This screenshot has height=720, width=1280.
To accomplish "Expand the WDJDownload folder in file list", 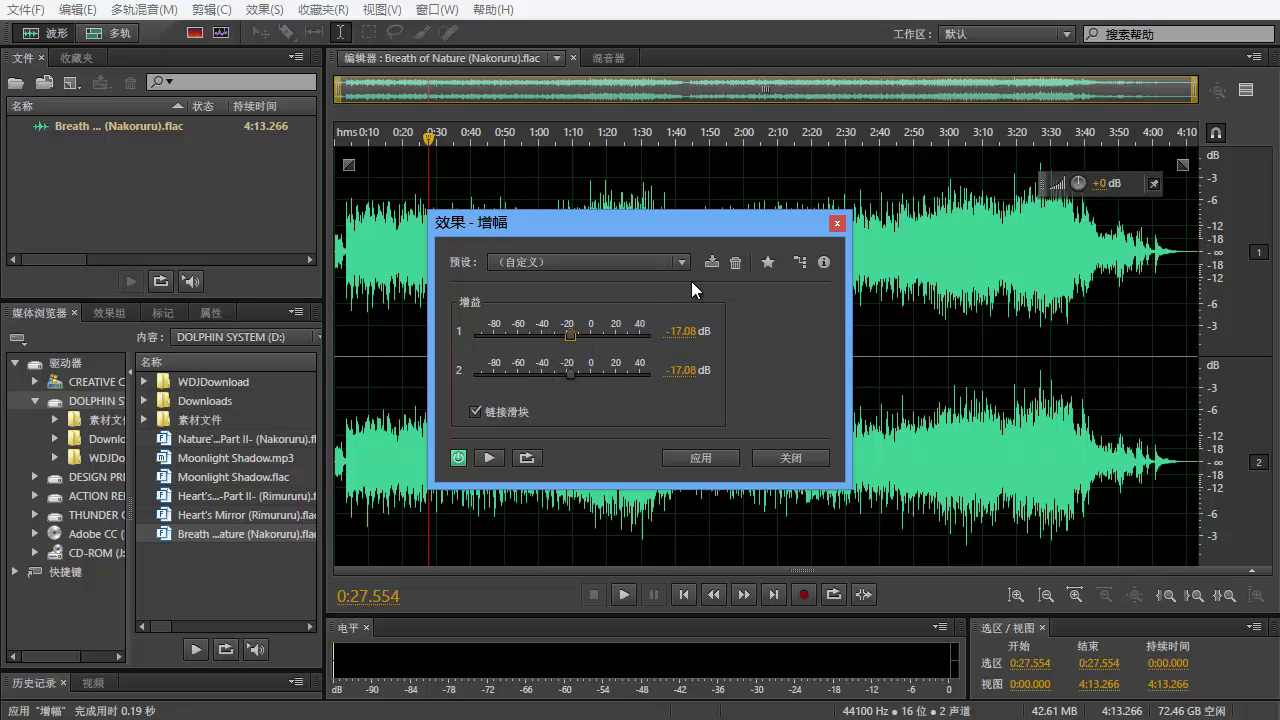I will click(144, 382).
